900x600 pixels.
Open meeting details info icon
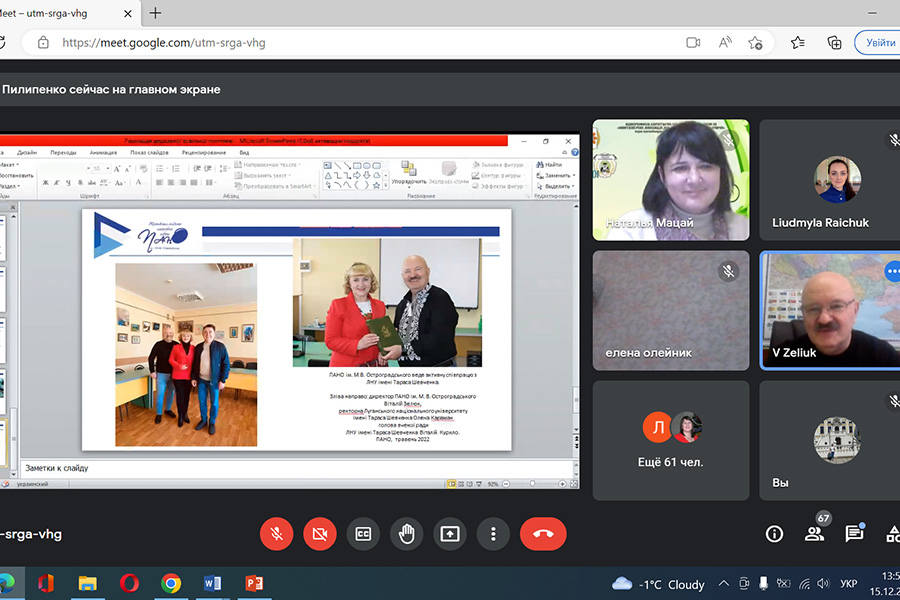point(774,534)
